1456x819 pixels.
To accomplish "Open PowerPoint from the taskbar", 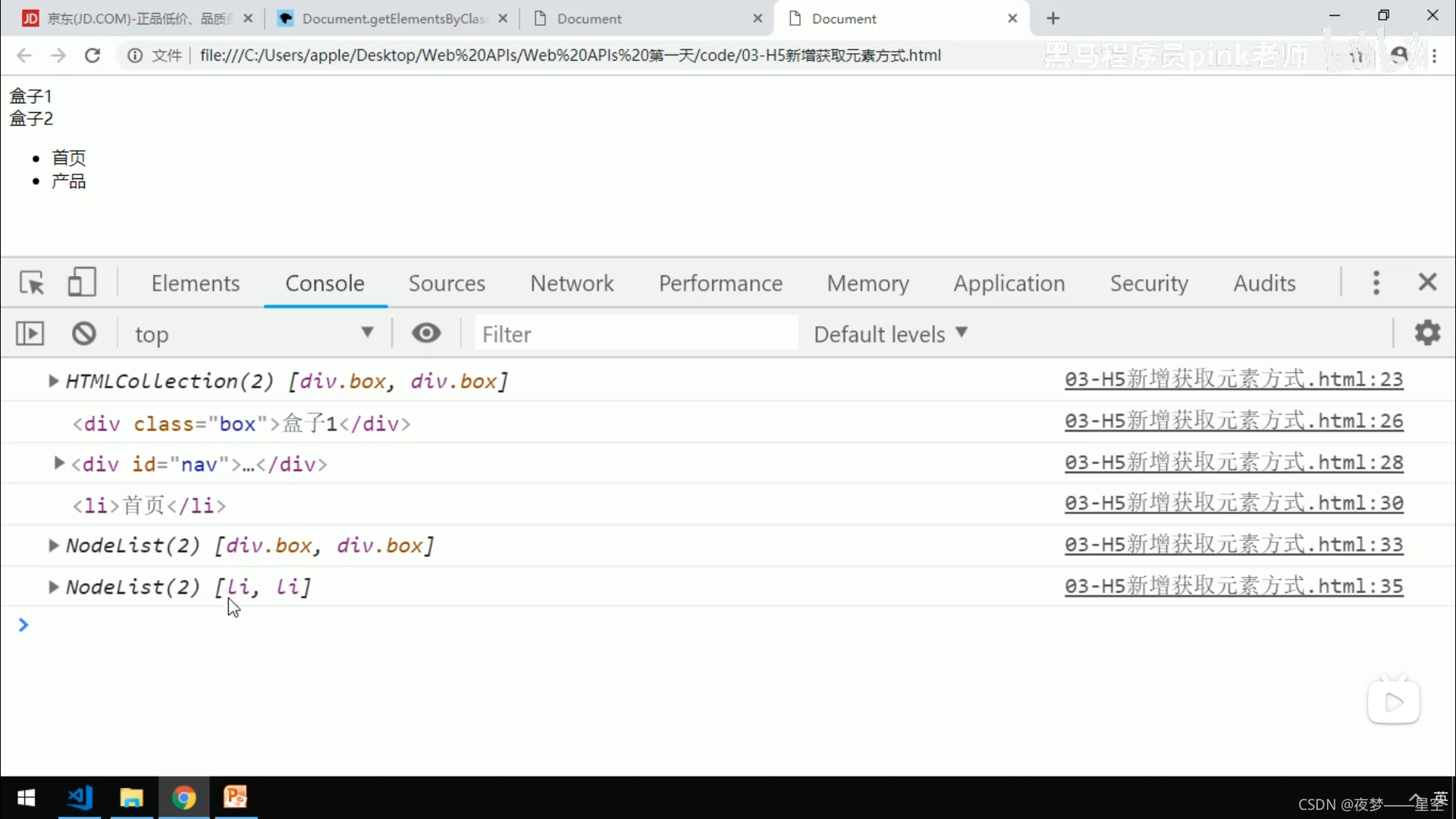I will click(236, 798).
